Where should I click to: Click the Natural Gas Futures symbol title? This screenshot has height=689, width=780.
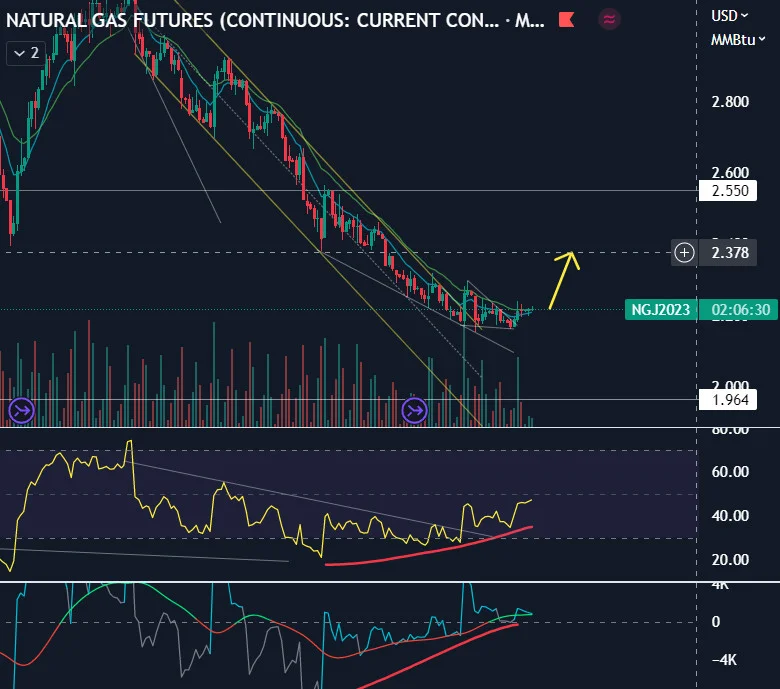(275, 20)
